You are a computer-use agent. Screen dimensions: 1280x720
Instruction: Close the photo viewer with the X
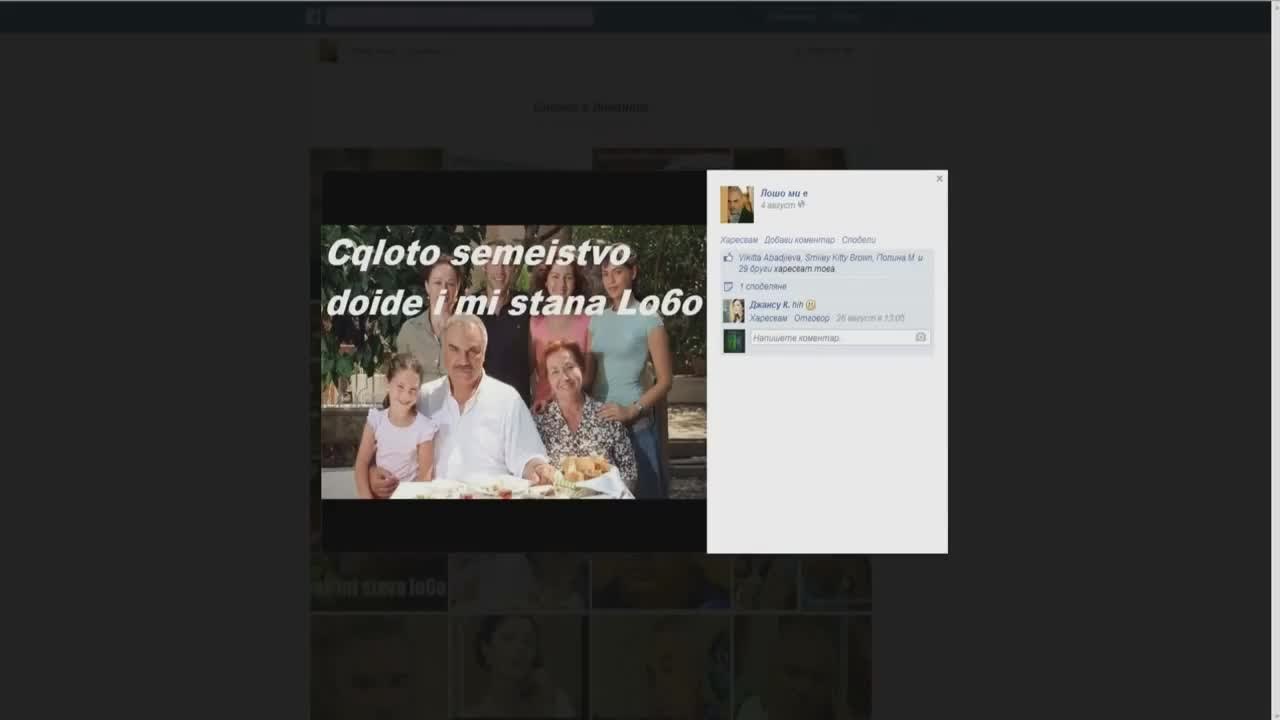[939, 179]
